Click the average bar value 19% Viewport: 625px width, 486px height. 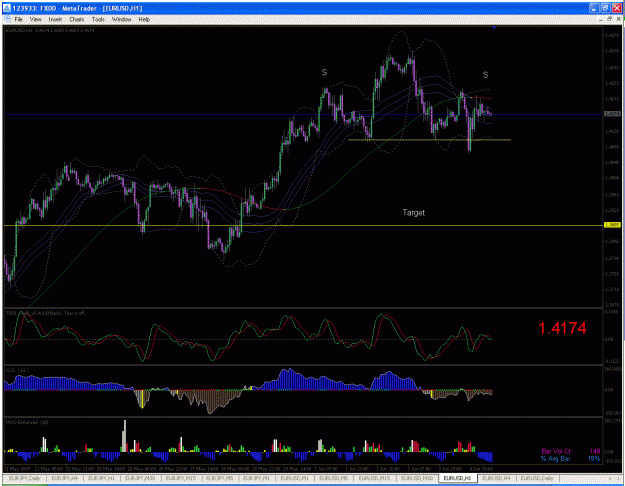coord(594,458)
